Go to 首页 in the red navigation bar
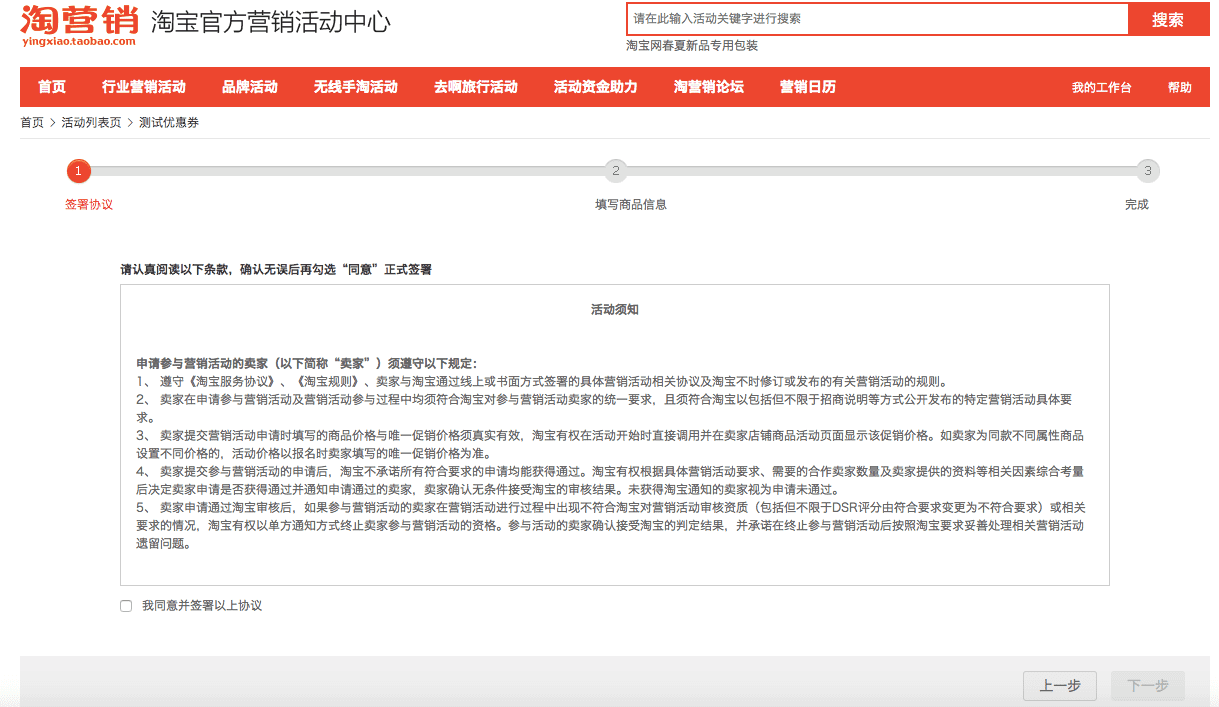This screenshot has height=707, width=1219. coord(52,87)
